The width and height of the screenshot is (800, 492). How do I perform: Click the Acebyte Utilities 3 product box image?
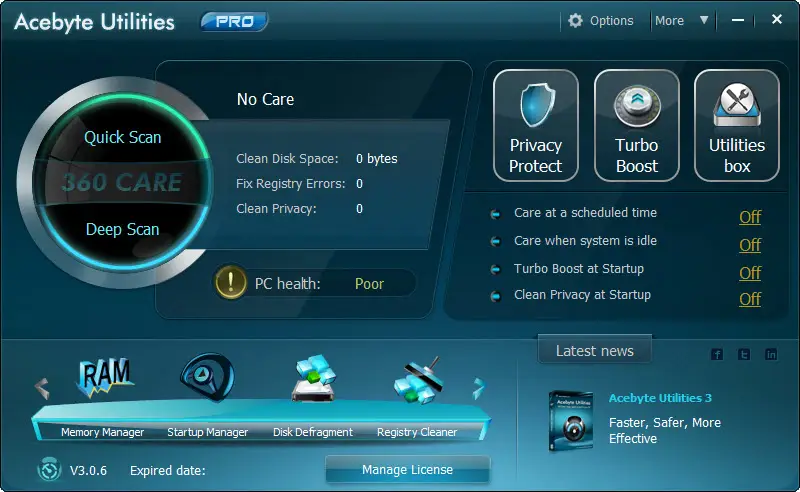pyautogui.click(x=571, y=421)
